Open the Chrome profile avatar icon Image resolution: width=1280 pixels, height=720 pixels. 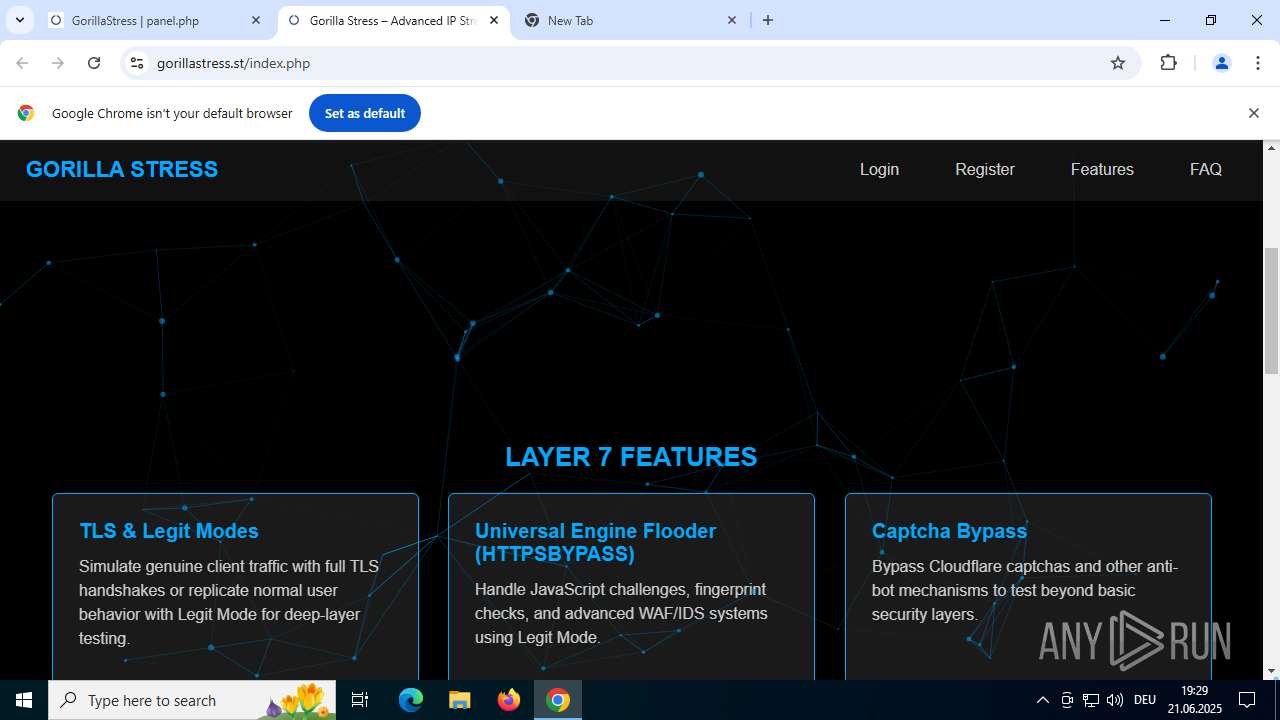pos(1221,63)
